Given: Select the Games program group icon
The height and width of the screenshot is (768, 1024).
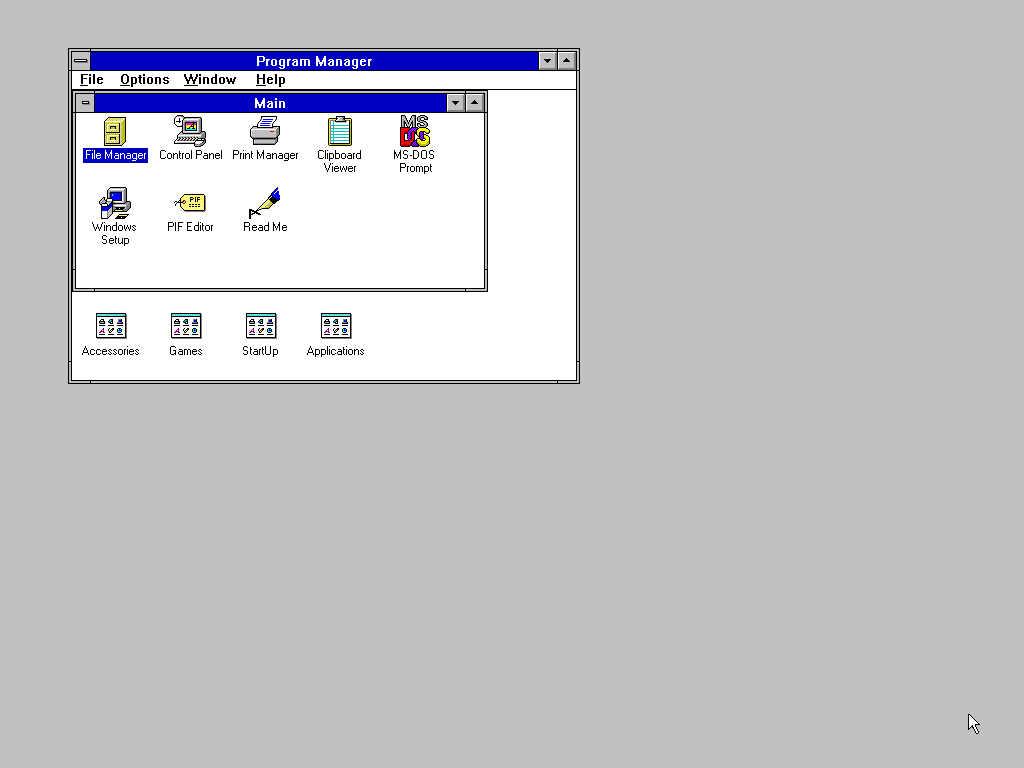Looking at the screenshot, I should tap(186, 326).
